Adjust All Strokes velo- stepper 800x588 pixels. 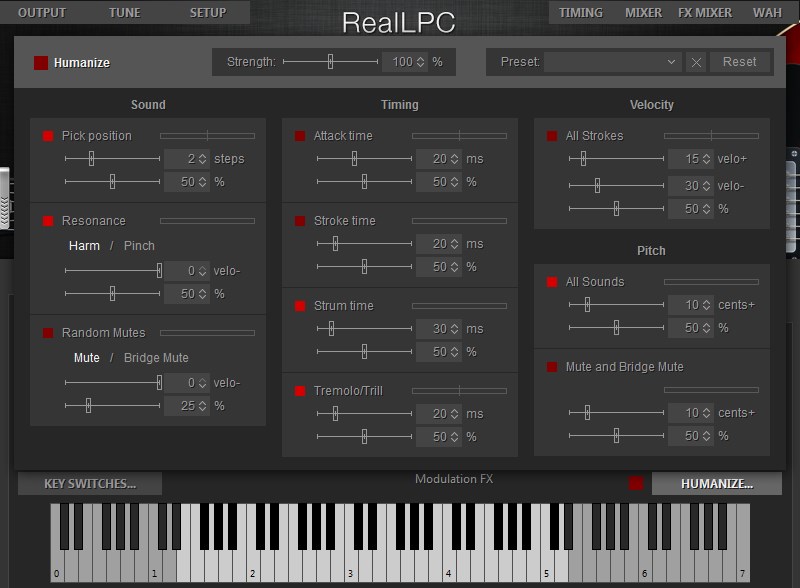coord(707,186)
